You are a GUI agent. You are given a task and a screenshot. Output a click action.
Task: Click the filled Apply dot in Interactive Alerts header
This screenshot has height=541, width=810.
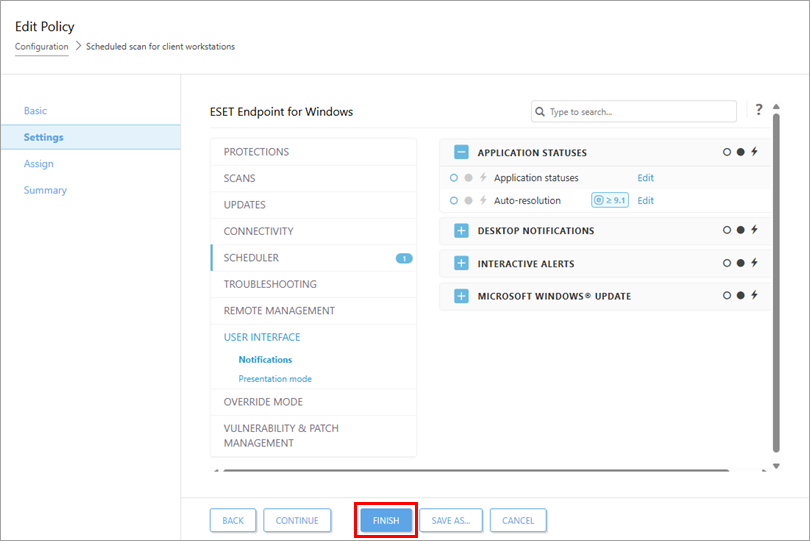click(741, 263)
